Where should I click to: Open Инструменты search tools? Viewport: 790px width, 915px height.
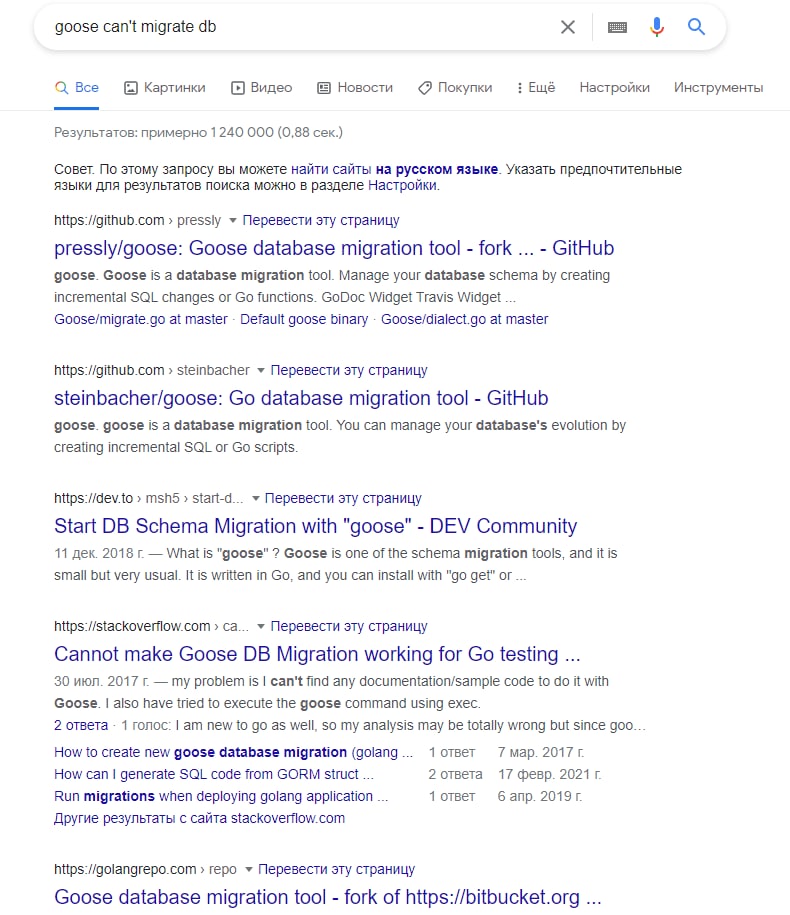pyautogui.click(x=718, y=88)
